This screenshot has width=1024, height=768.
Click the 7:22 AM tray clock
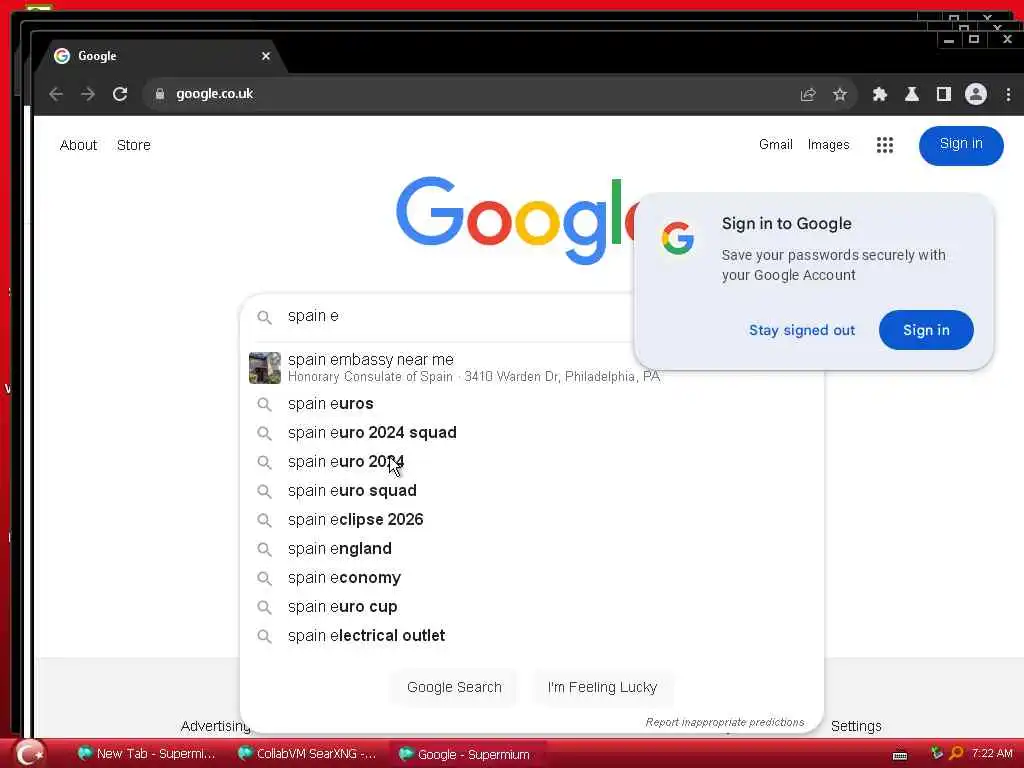click(x=992, y=754)
